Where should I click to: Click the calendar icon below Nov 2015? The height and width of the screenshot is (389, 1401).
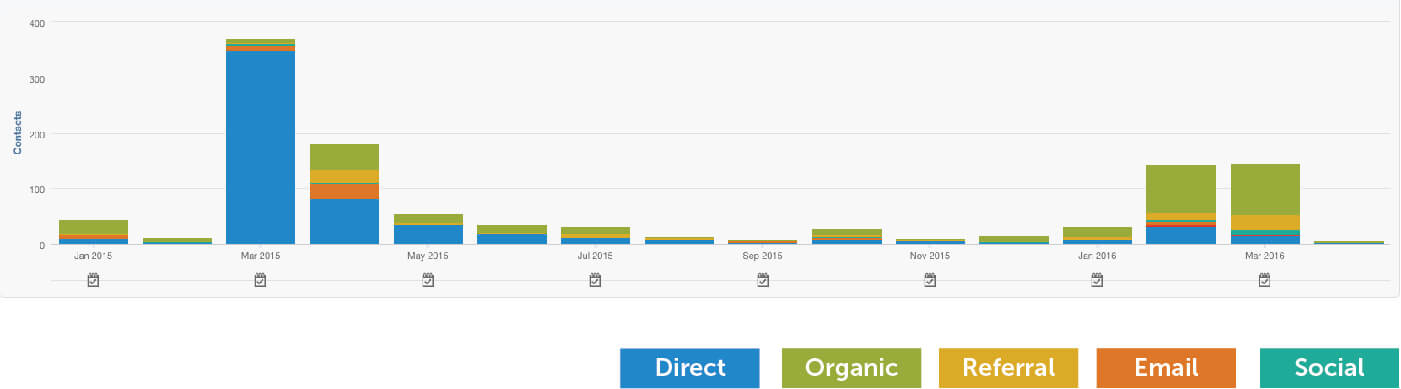(930, 280)
